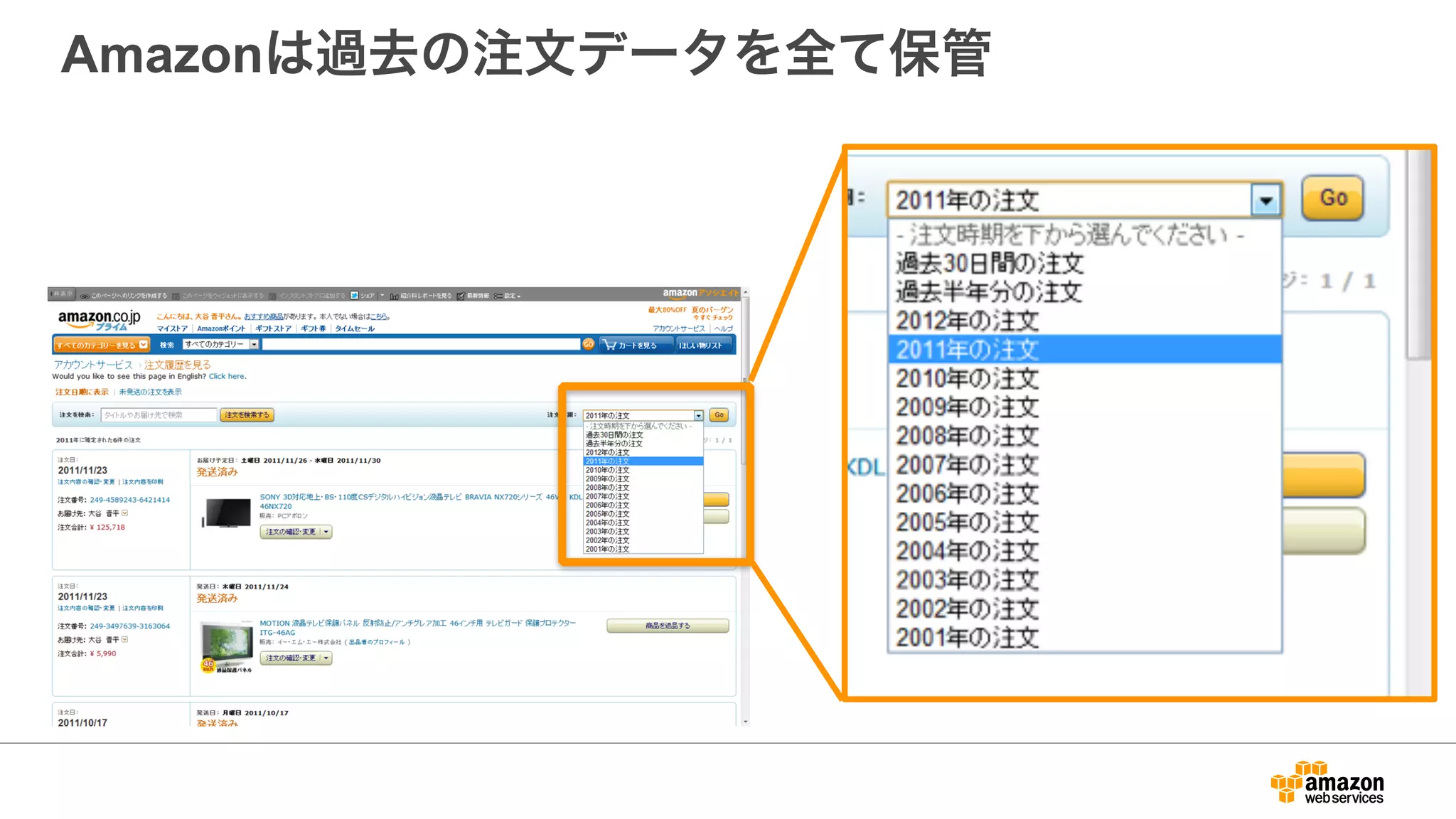Screen dimensions: 1456x819
Task: Select 2007年の注文 in the enlarged list
Action: pos(1084,464)
